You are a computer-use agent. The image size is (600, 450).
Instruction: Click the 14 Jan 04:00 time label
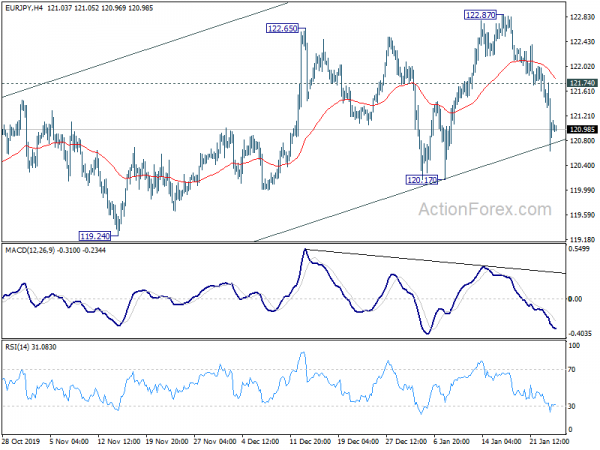coord(501,441)
